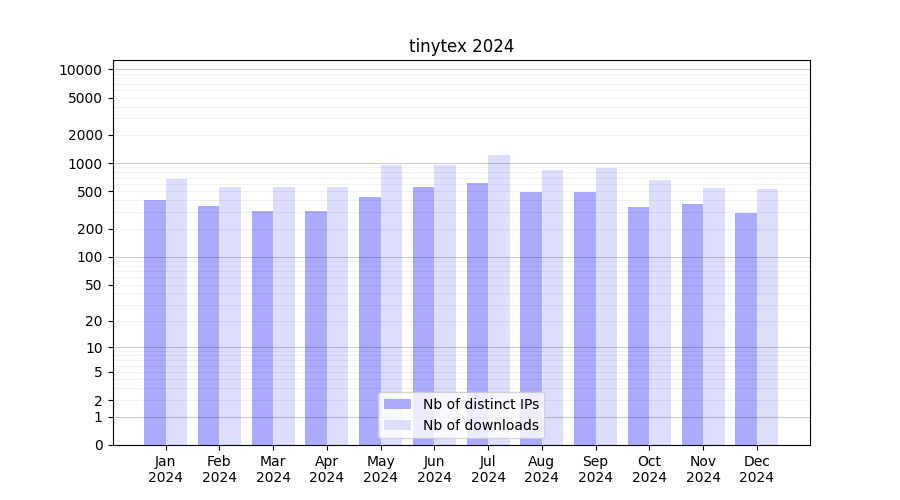
Task: Click the Oct 2024 distinct IPs bar
Action: 638,326
